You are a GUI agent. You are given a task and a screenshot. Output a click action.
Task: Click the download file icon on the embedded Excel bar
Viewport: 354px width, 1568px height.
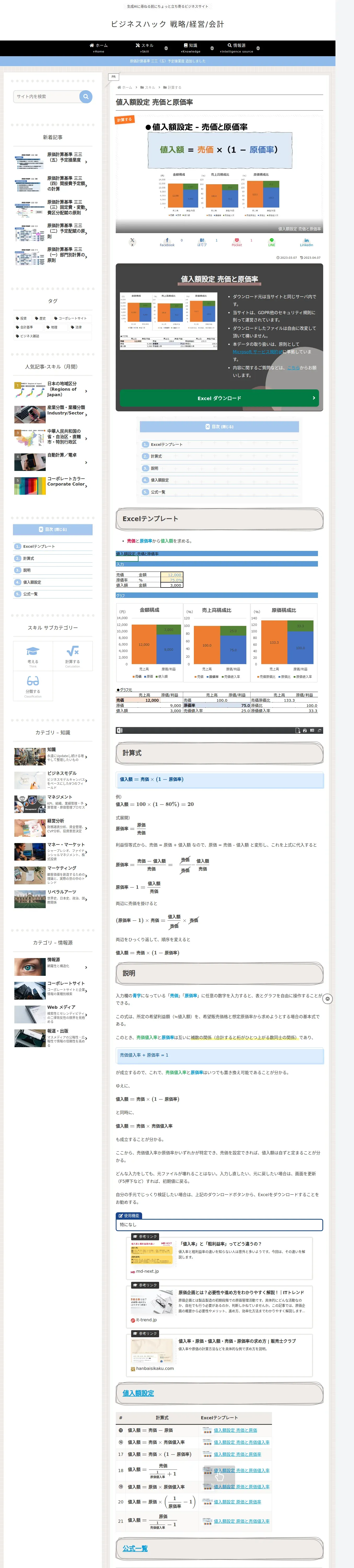[x=298, y=730]
